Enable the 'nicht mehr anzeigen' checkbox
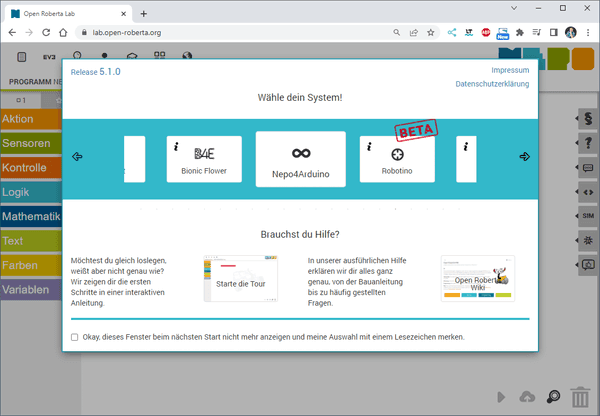 click(x=75, y=337)
